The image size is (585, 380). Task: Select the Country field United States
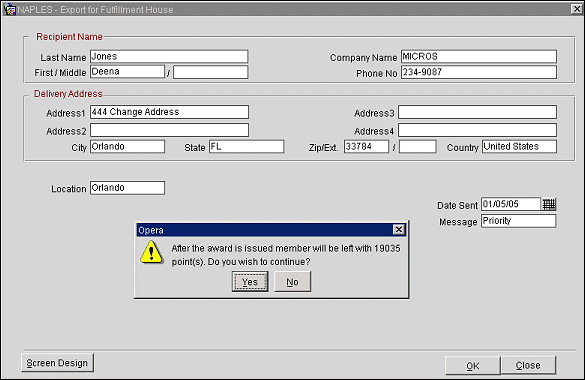coord(519,147)
